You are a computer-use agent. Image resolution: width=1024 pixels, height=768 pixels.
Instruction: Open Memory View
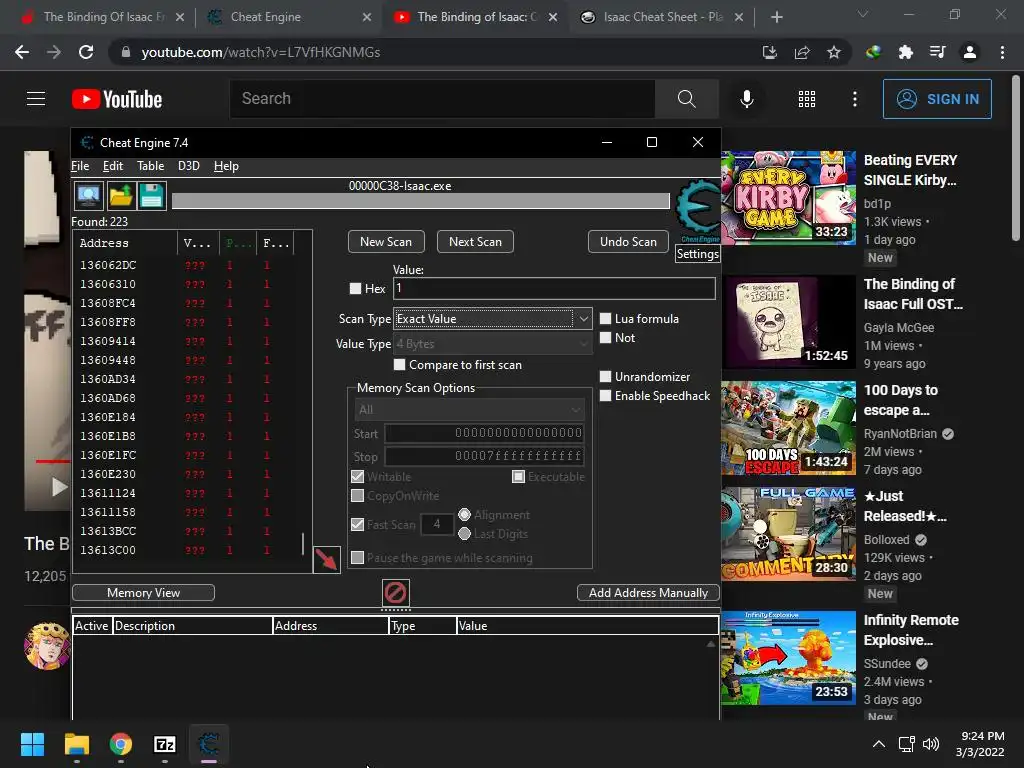pos(143,593)
